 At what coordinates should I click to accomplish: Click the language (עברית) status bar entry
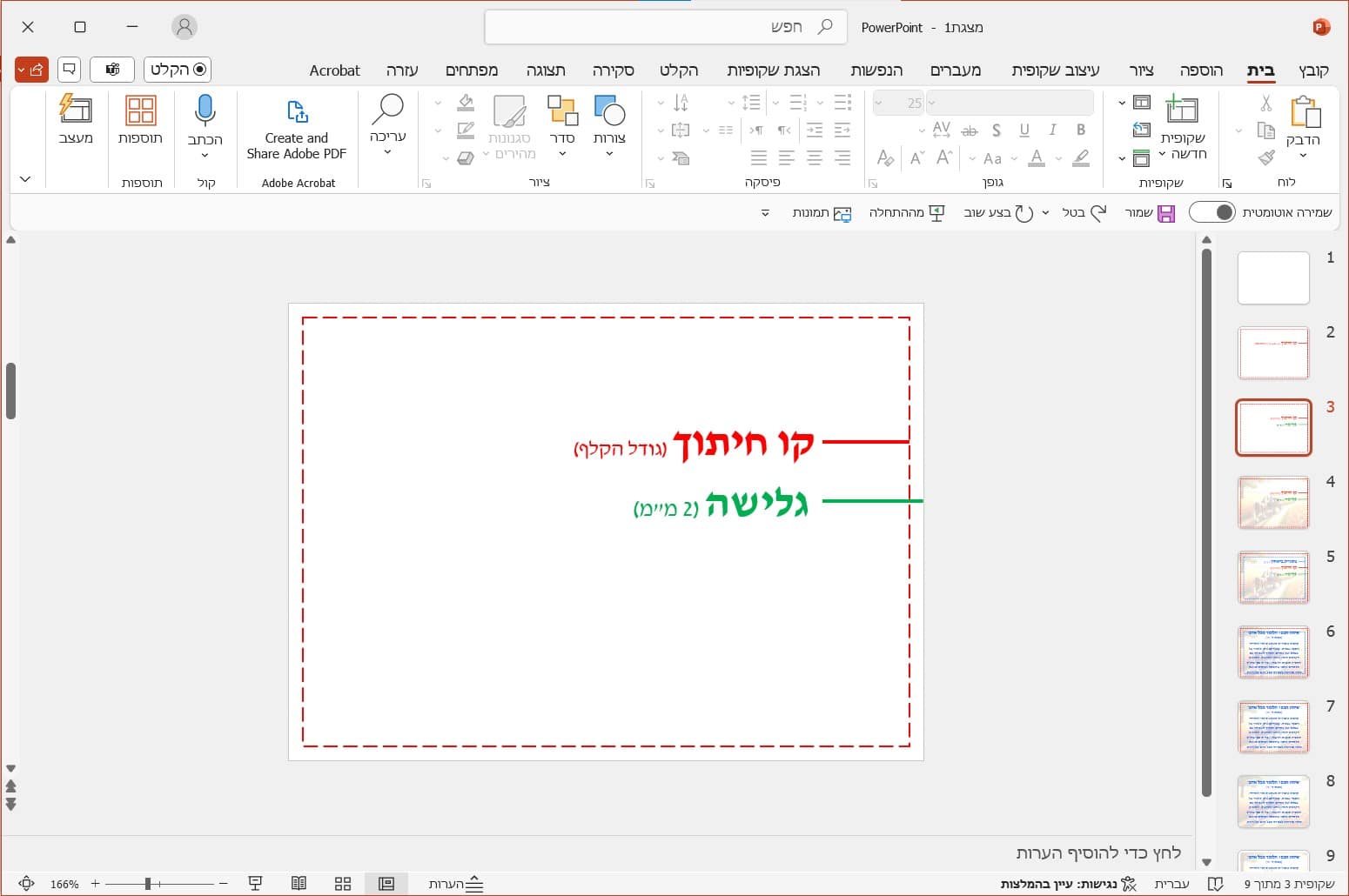click(x=1171, y=884)
